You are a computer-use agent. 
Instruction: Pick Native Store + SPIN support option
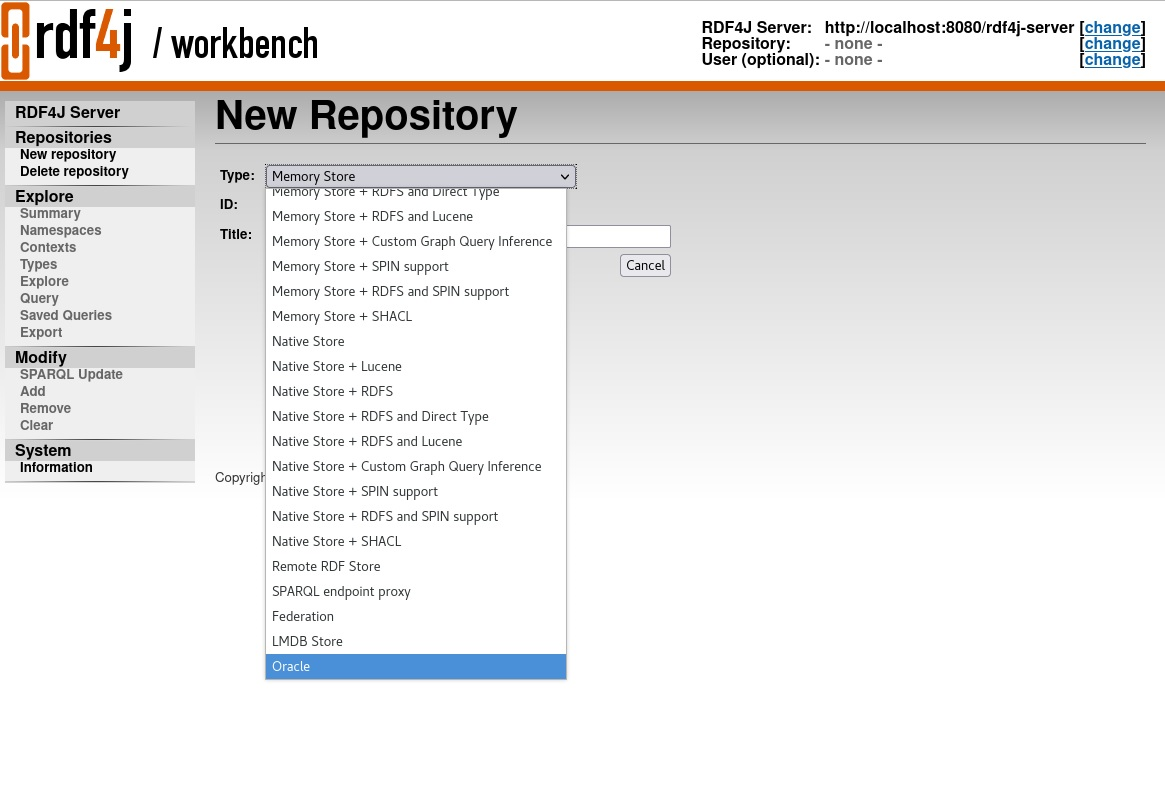[415, 491]
